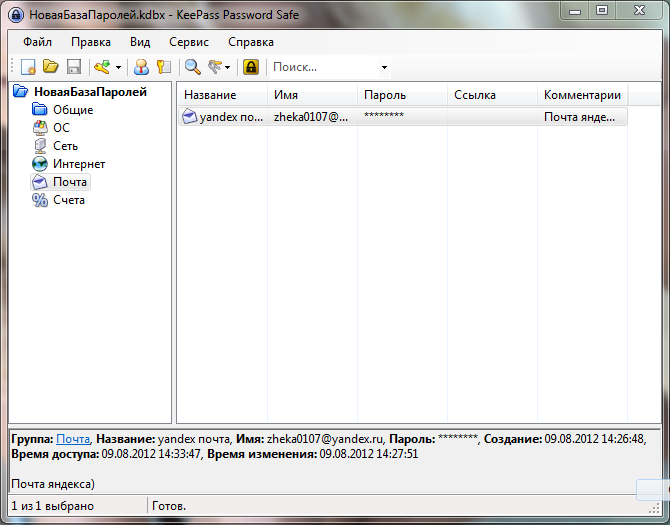This screenshot has width=670, height=525.
Task: Sort by the Ссылка column header
Action: [x=492, y=95]
